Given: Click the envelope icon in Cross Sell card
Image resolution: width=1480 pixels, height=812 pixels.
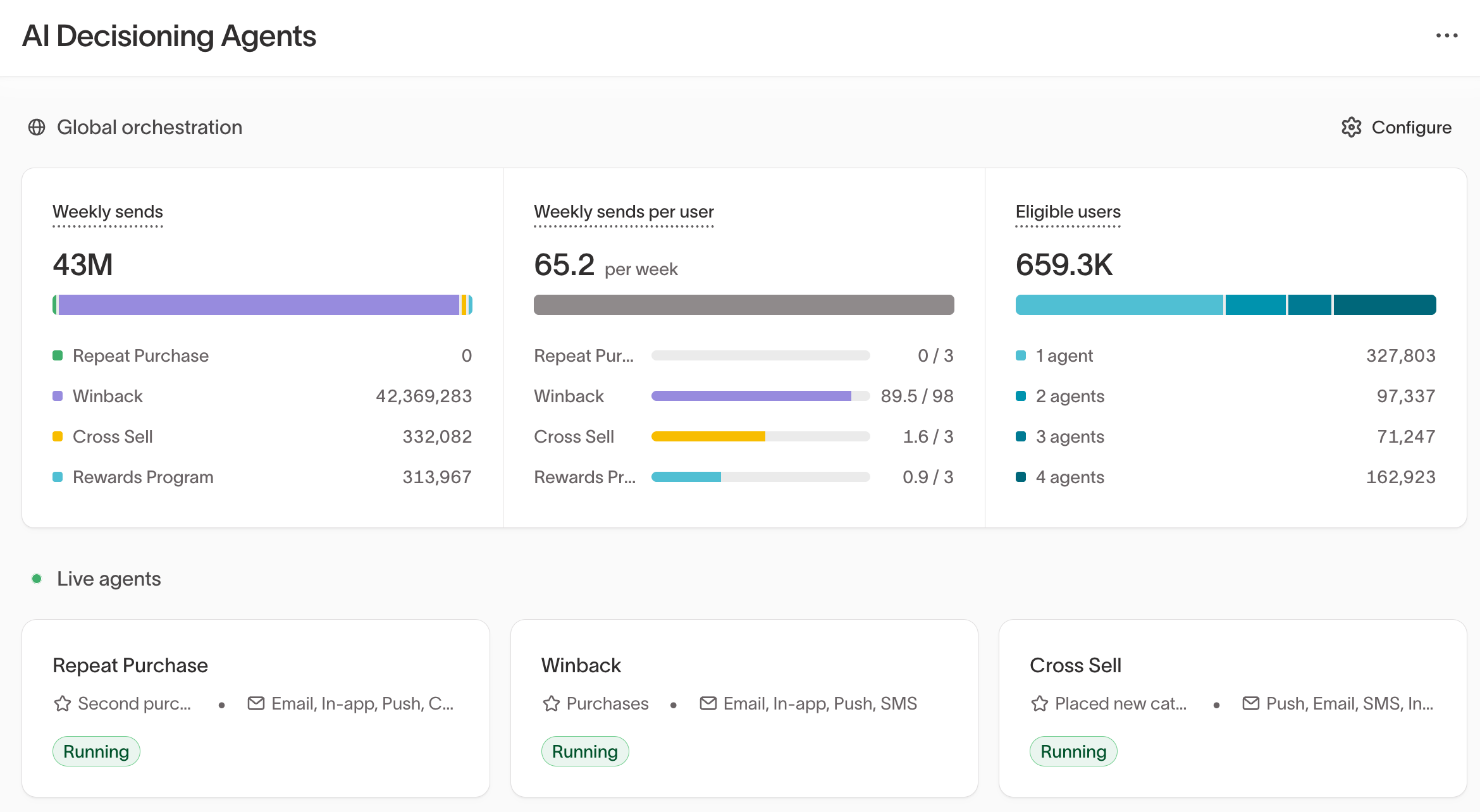Looking at the screenshot, I should (1250, 703).
